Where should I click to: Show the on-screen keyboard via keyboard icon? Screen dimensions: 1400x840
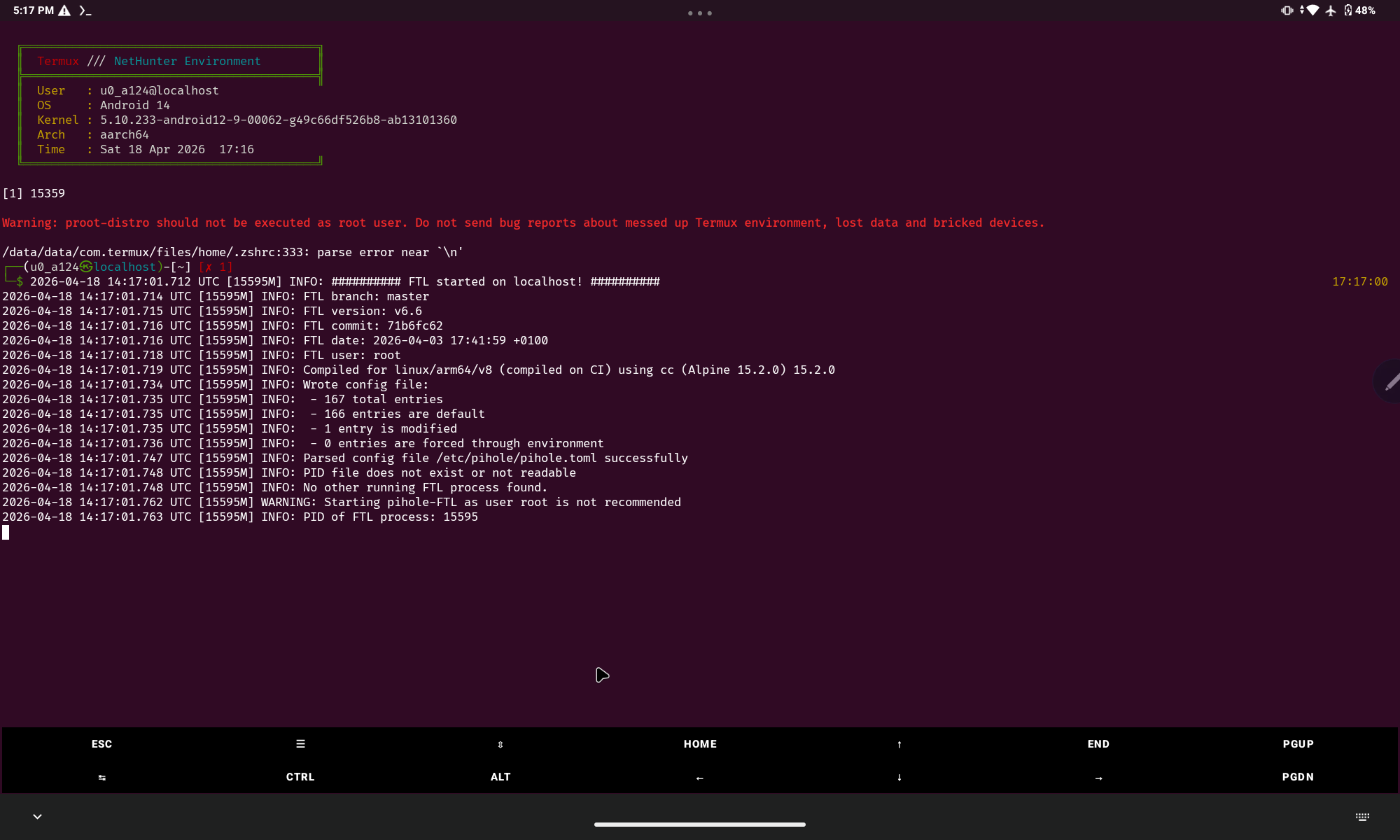pos(1362,817)
